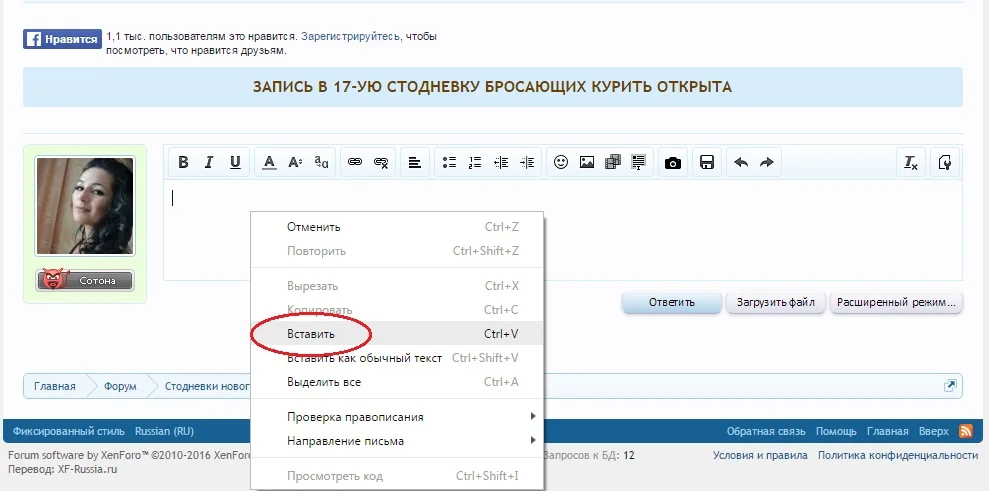Click the footer Главная link

coord(887,432)
